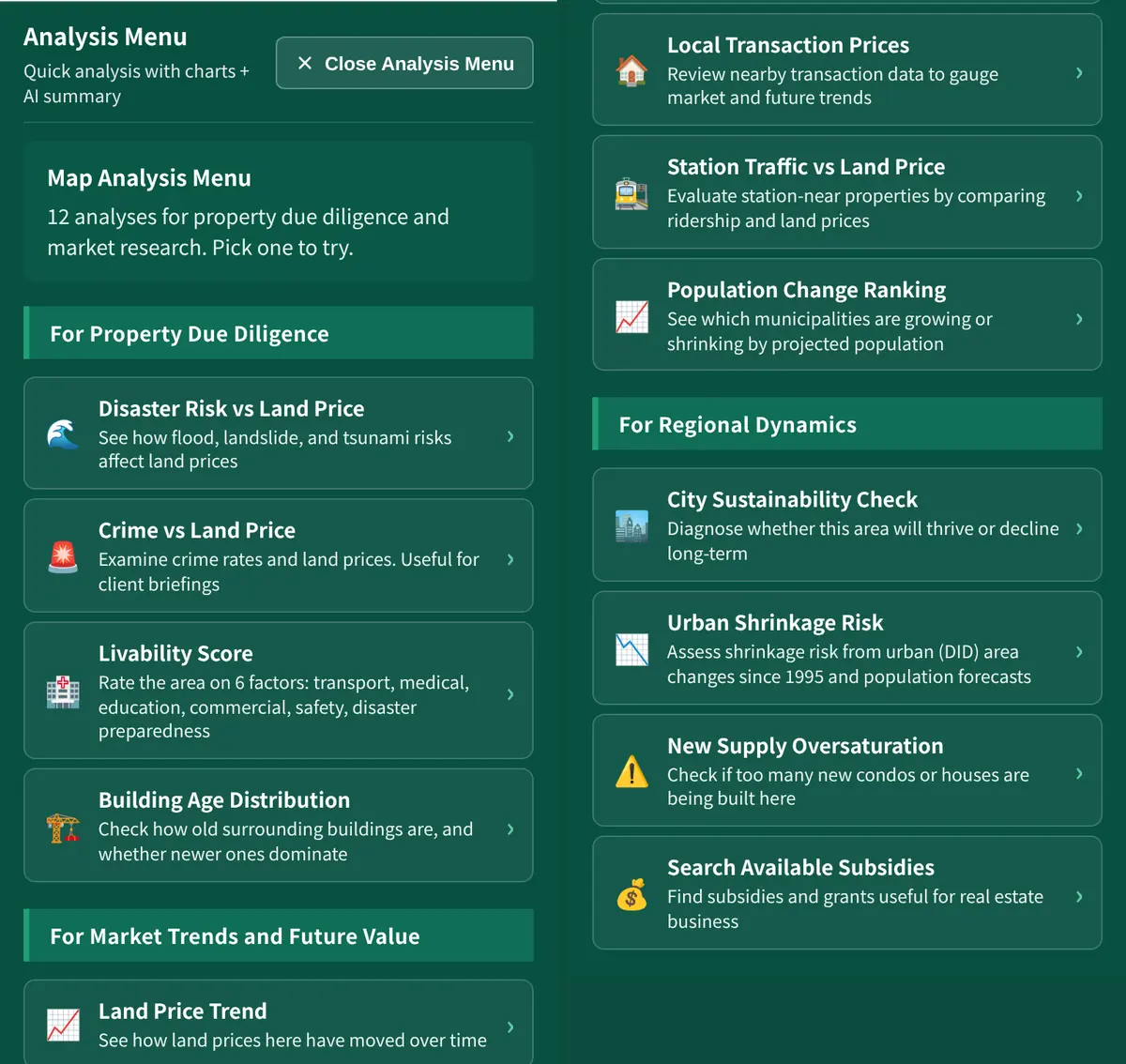Select Crime vs Land Price title

point(197,530)
